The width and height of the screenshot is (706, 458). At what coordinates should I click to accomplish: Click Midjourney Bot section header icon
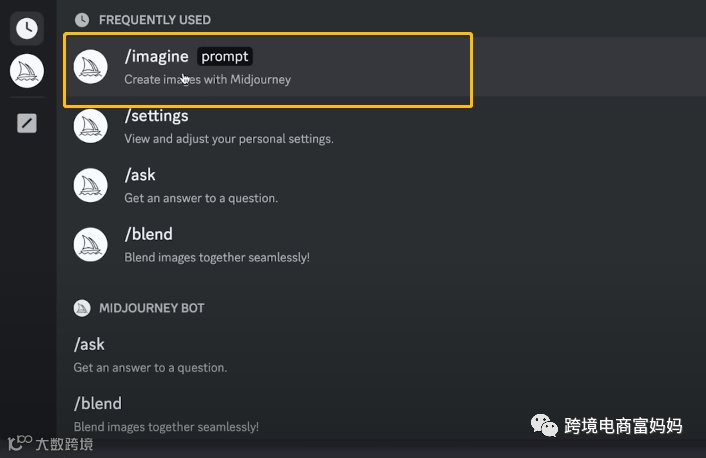pos(82,308)
